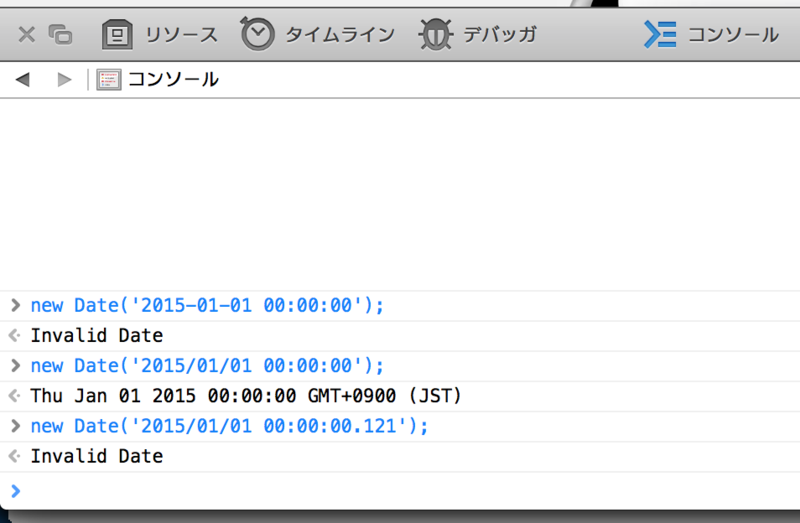Click the Timeline clock icon
Image resolution: width=800 pixels, height=523 pixels.
click(257, 34)
